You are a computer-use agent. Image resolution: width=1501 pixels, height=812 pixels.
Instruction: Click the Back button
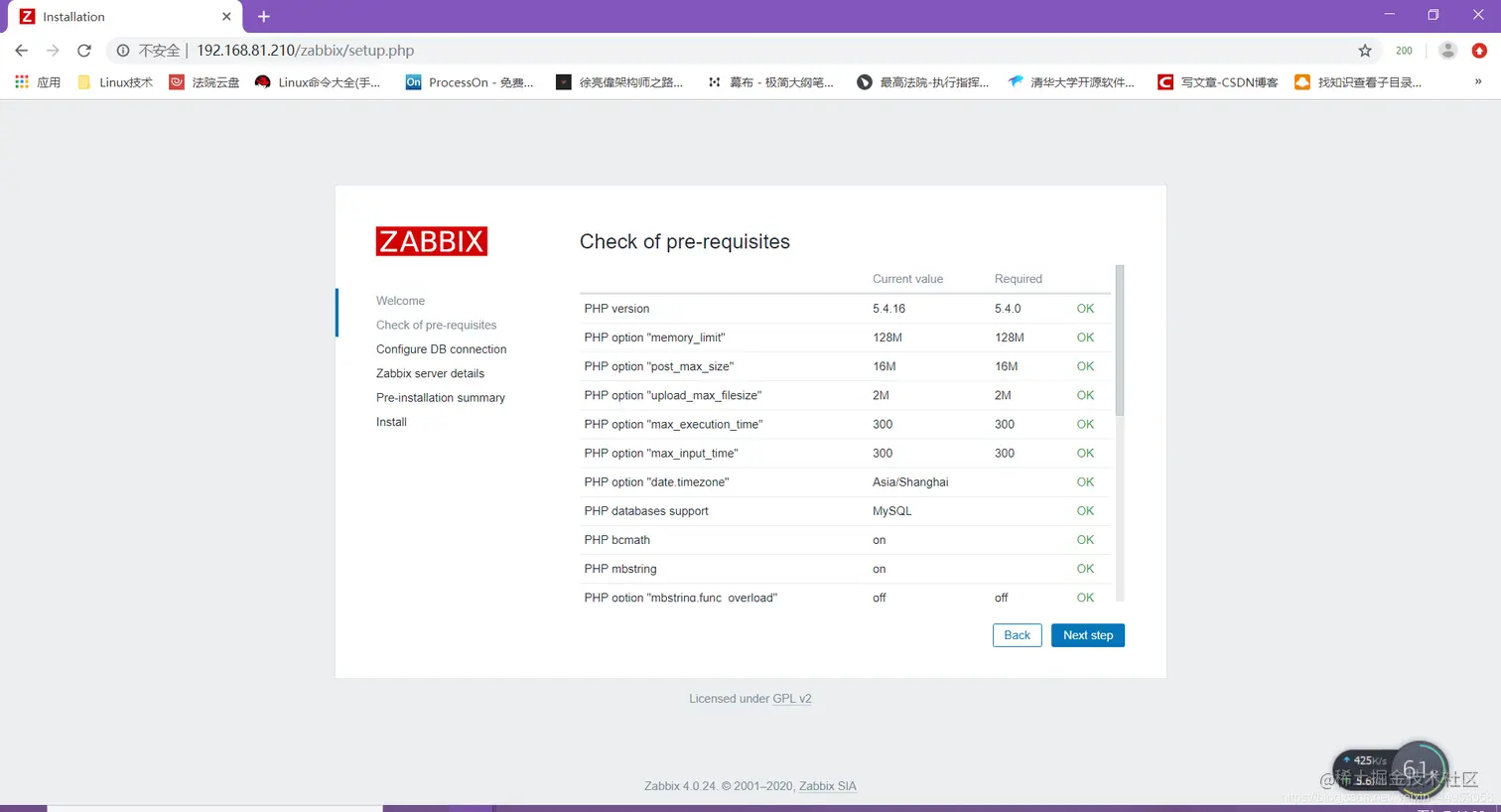(x=1018, y=635)
